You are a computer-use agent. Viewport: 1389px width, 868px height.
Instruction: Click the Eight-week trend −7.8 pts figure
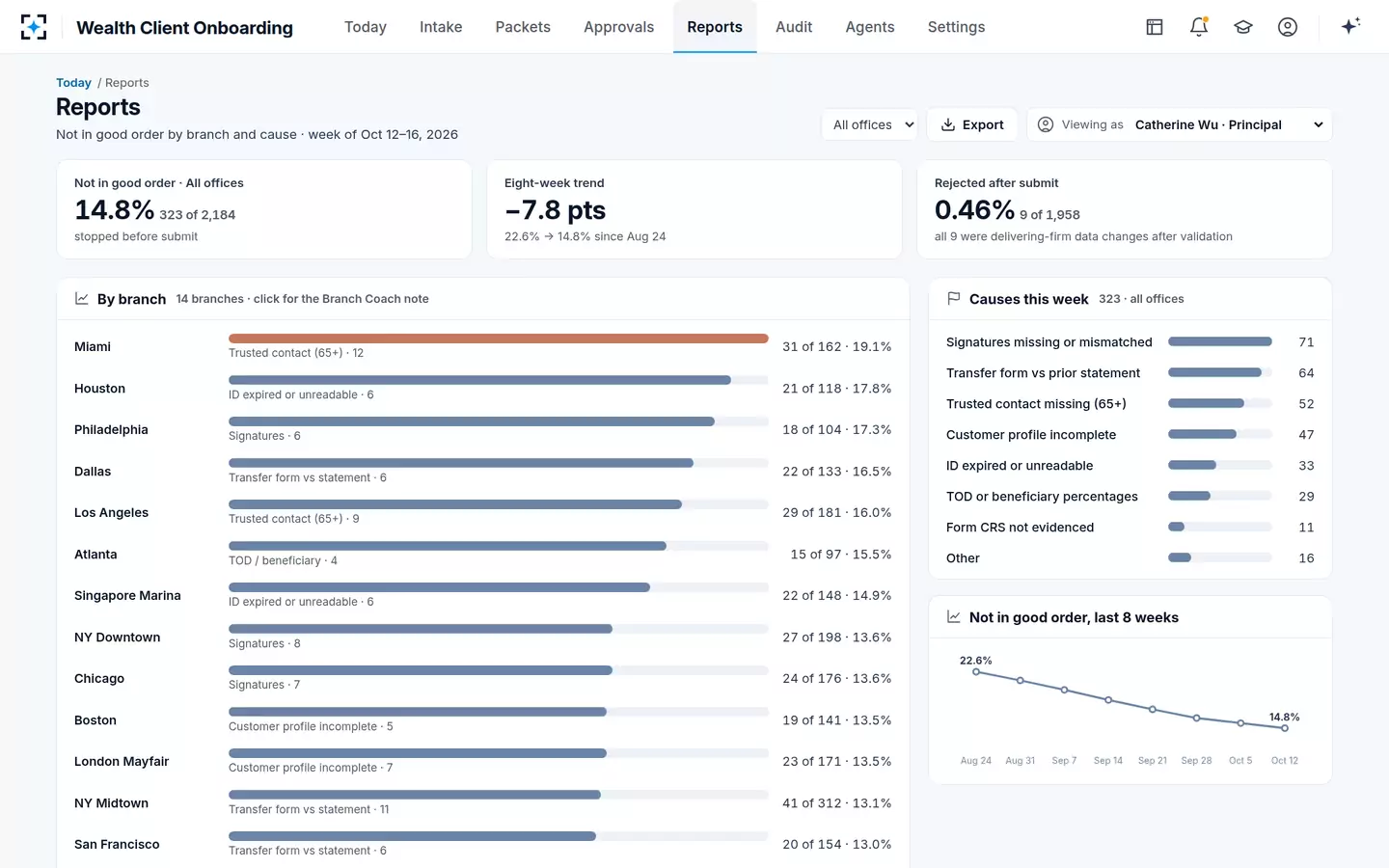pos(556,210)
